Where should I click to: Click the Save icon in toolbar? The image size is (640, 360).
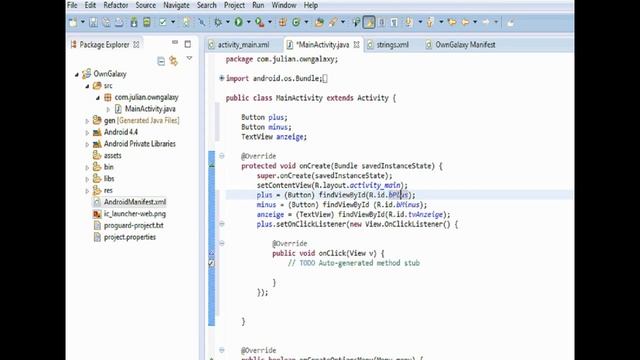point(93,22)
